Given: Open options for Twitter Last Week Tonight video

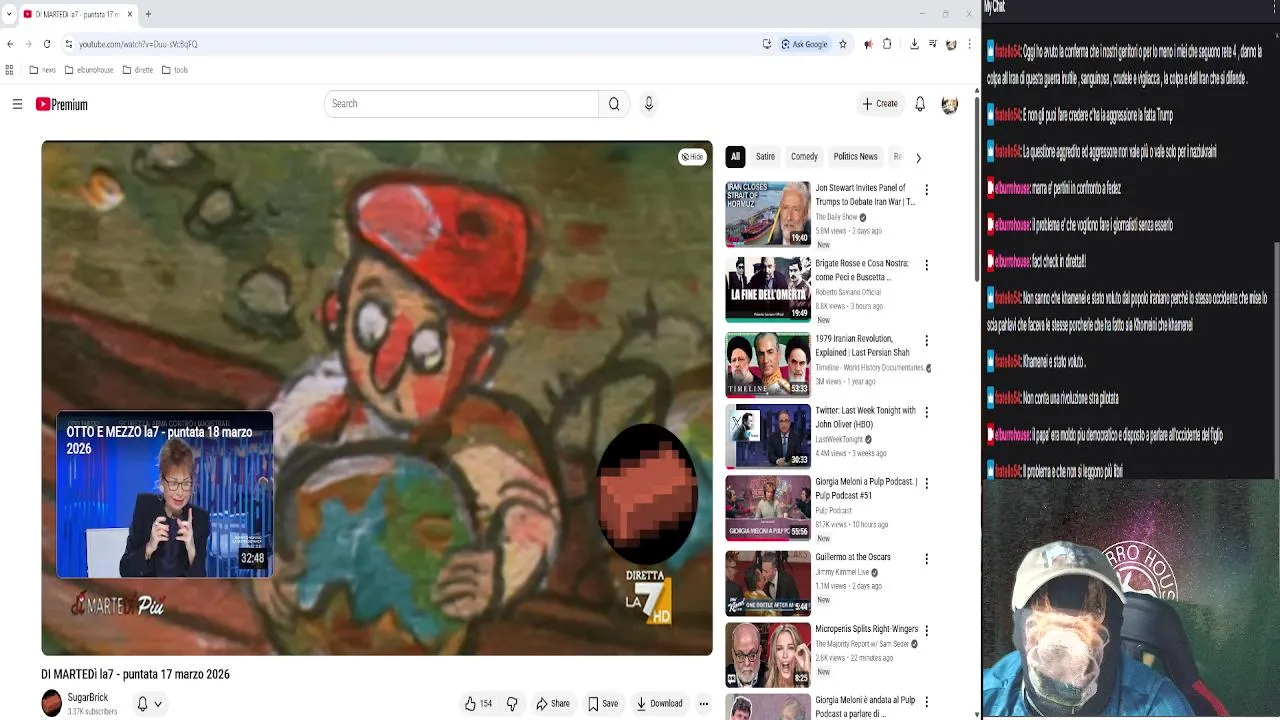Looking at the screenshot, I should (x=926, y=412).
